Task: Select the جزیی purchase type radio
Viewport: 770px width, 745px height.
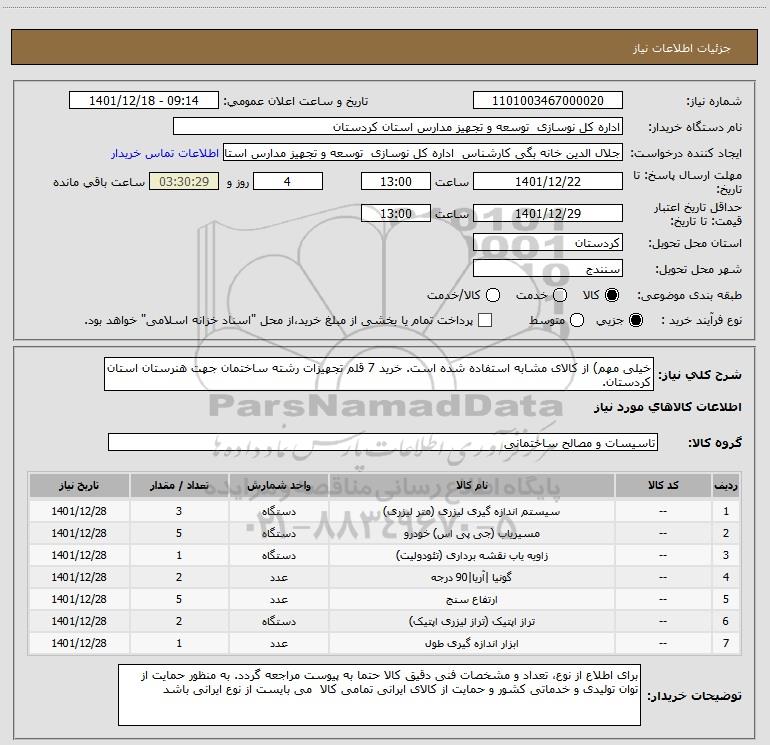Action: pyautogui.click(x=636, y=320)
